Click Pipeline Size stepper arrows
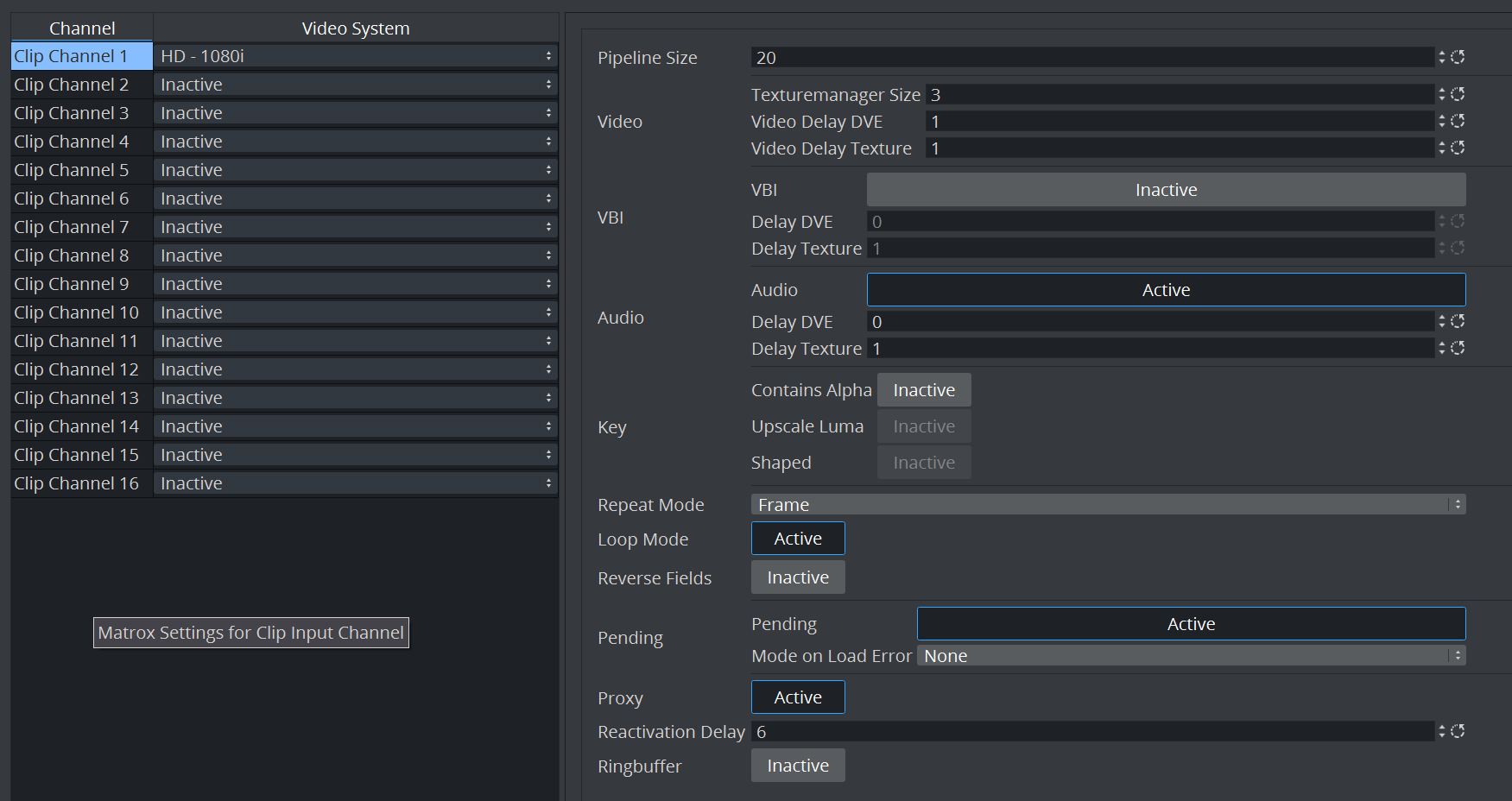 pyautogui.click(x=1441, y=57)
